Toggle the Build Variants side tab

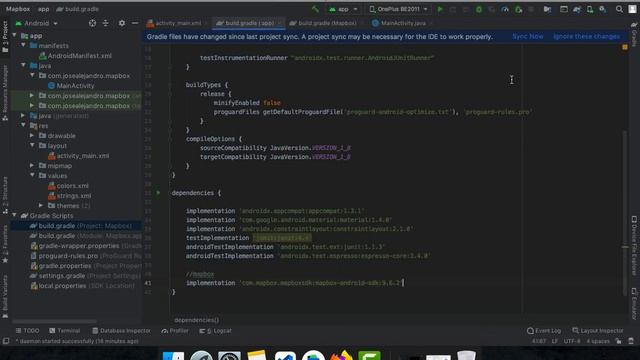[x=5, y=296]
